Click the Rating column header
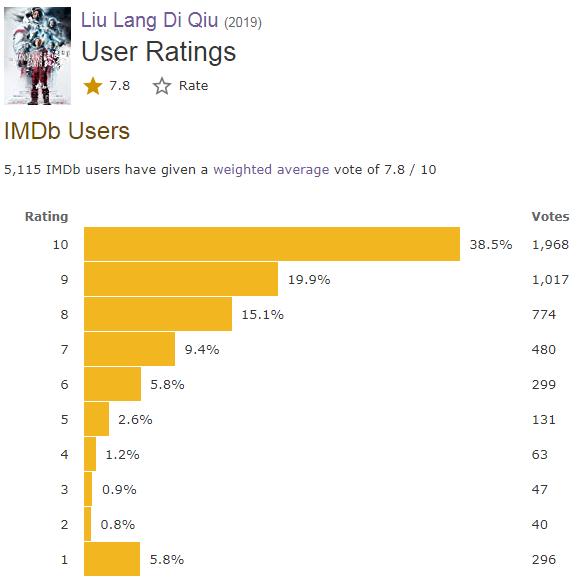The width and height of the screenshot is (581, 584). [x=47, y=216]
